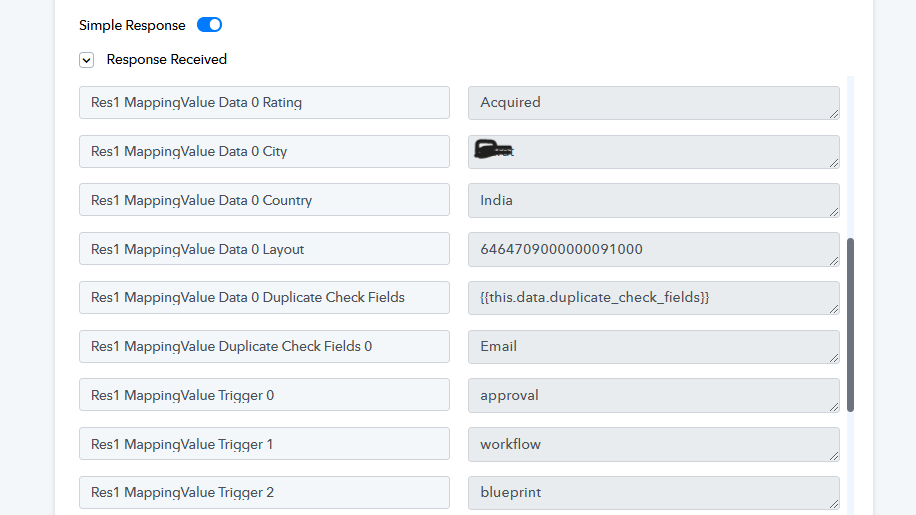Click the Res1 MappingValue Data 0 Rating field
This screenshot has width=916, height=515.
(264, 103)
